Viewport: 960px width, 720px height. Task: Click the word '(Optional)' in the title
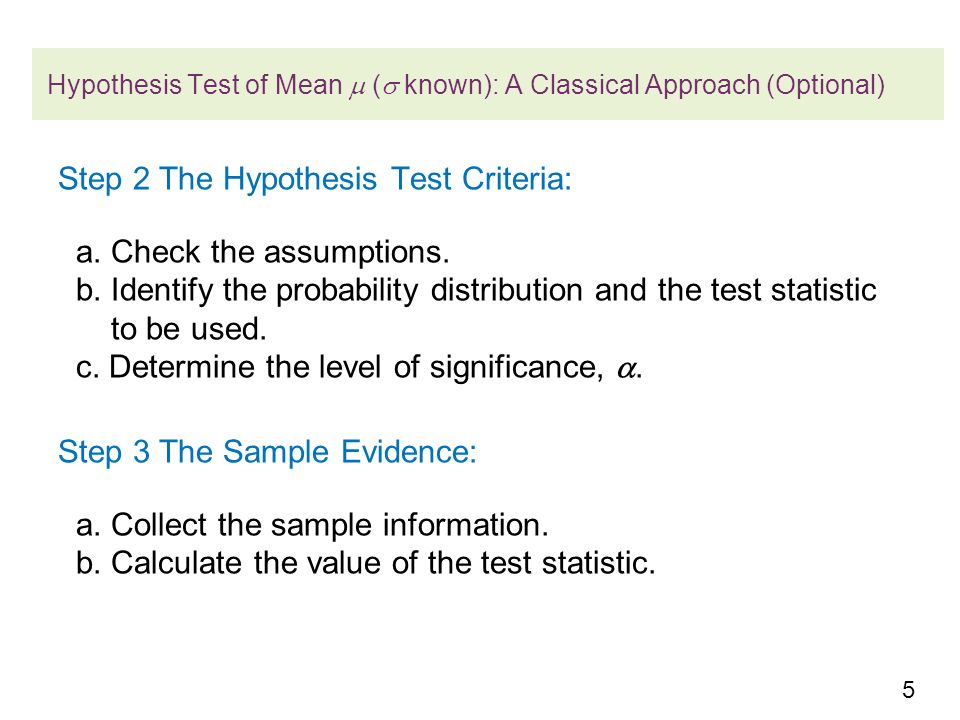coord(826,84)
